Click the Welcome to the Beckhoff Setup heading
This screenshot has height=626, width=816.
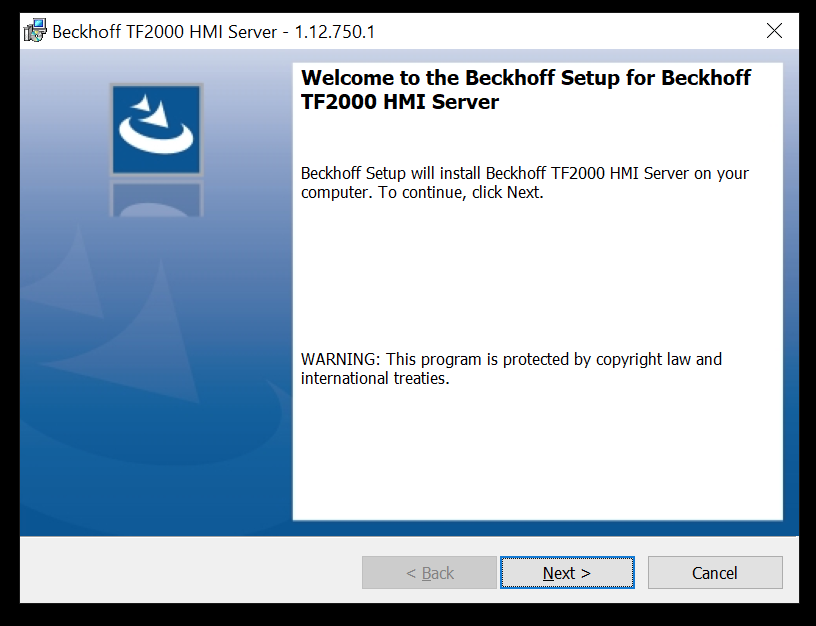pyautogui.click(x=526, y=78)
